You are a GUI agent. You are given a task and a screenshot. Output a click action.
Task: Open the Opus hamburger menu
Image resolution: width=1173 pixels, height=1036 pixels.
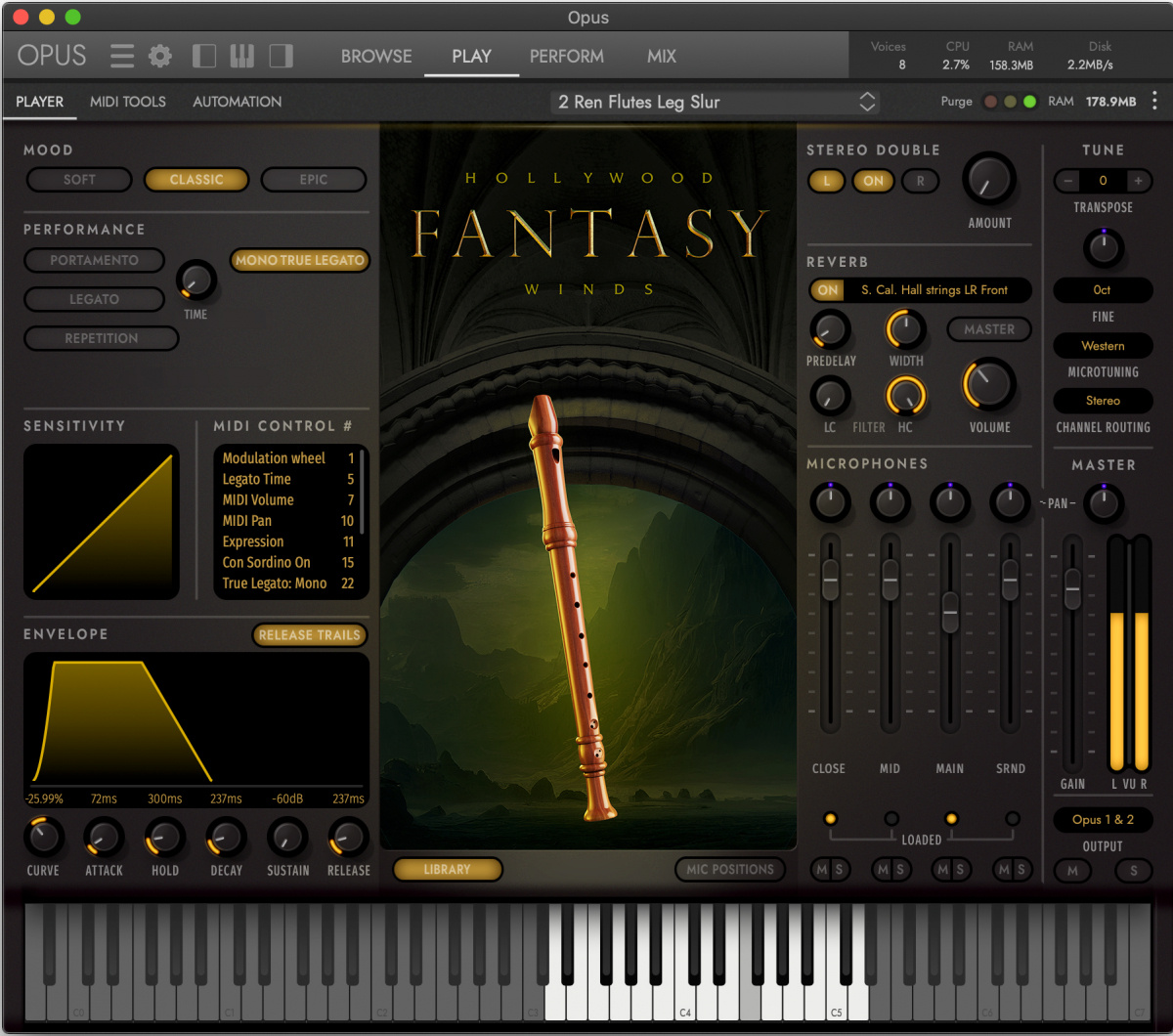(121, 56)
